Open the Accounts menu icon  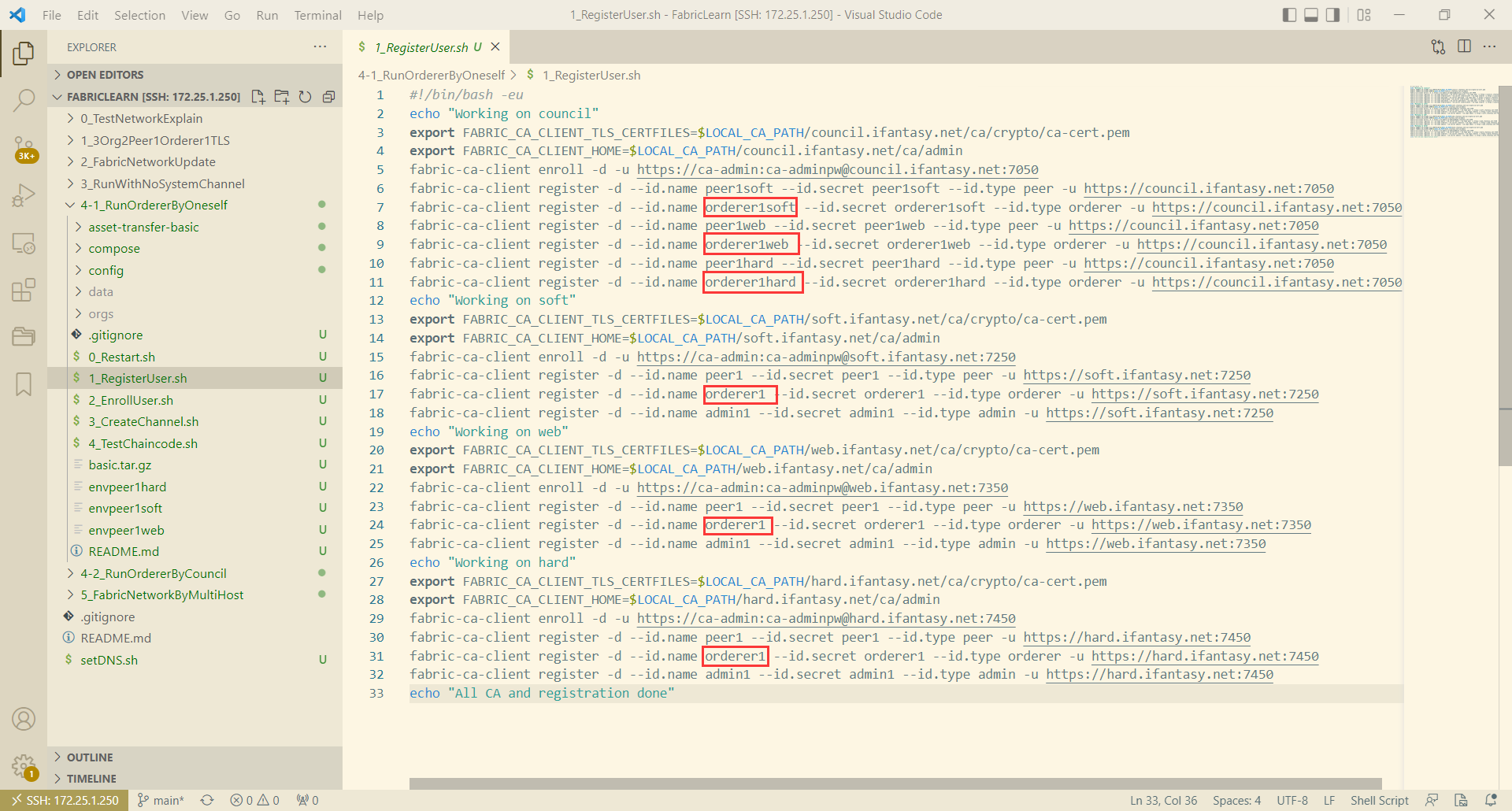click(24, 719)
